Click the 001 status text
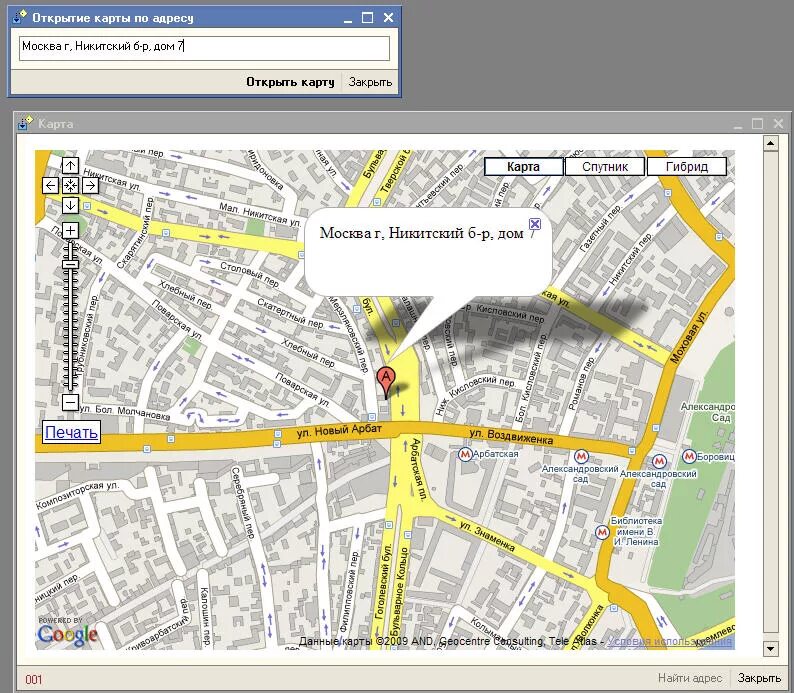The width and height of the screenshot is (794, 693). [33, 679]
